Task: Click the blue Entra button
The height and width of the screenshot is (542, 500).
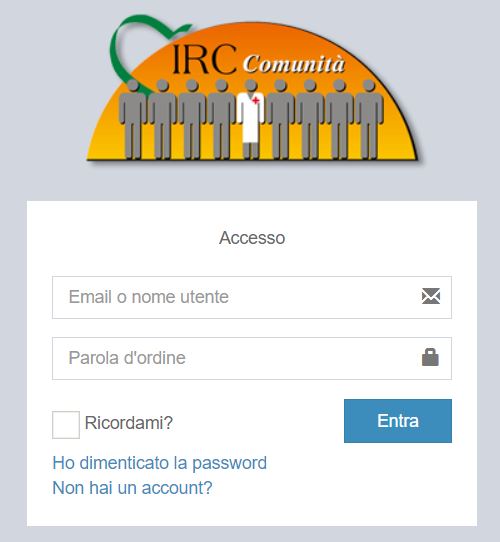Action: [x=398, y=421]
